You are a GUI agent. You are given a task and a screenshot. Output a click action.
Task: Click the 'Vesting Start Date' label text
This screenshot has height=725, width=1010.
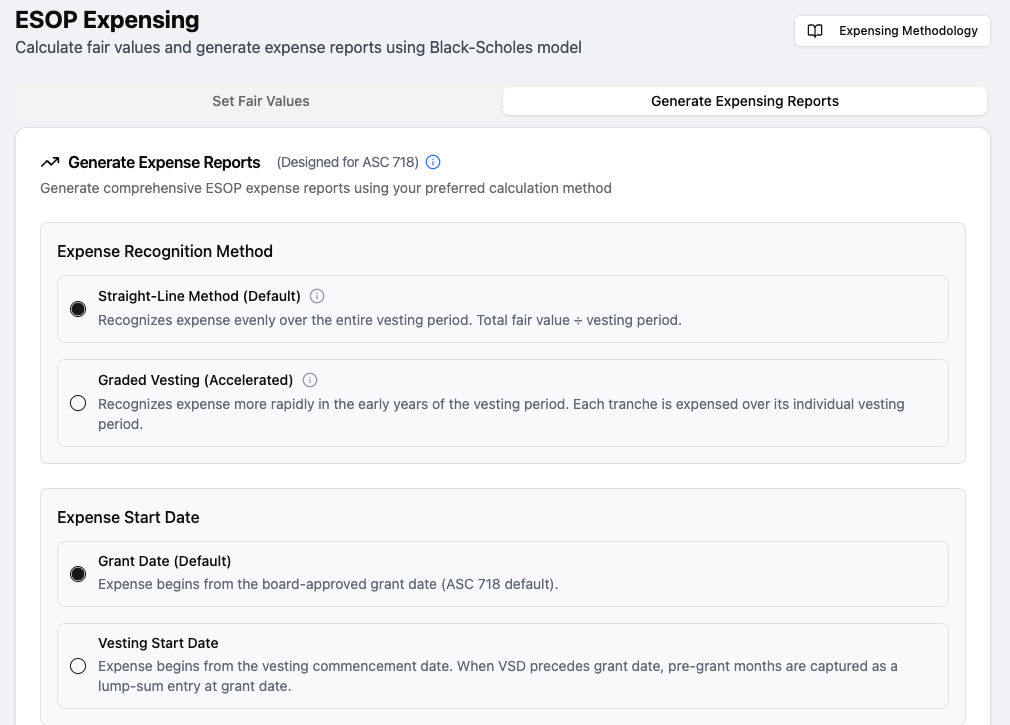coord(158,643)
